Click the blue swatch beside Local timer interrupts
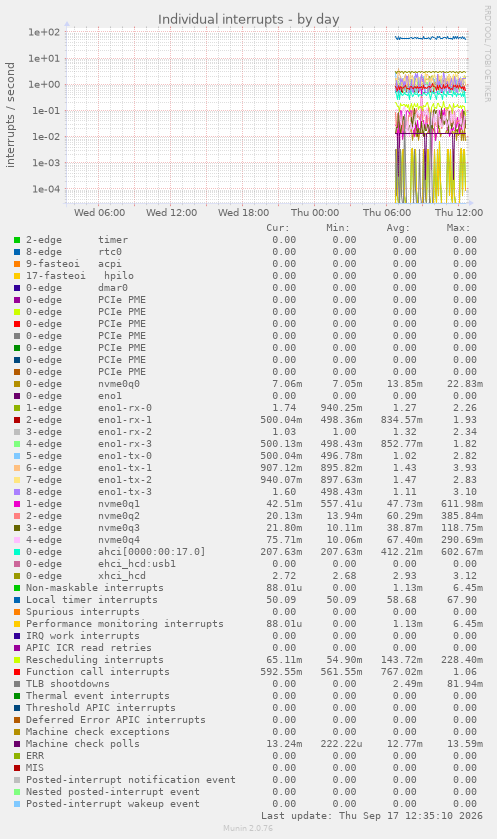The height and width of the screenshot is (839, 497). point(17,600)
